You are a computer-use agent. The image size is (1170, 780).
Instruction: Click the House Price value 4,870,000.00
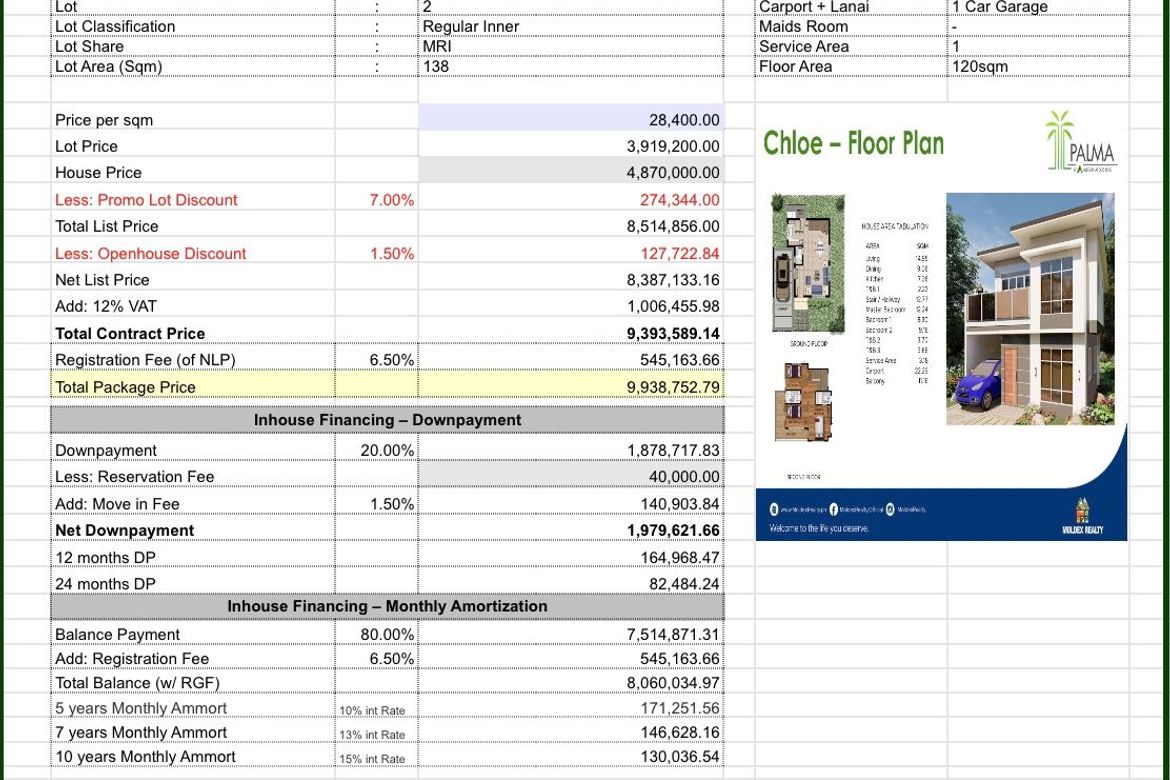click(x=673, y=172)
